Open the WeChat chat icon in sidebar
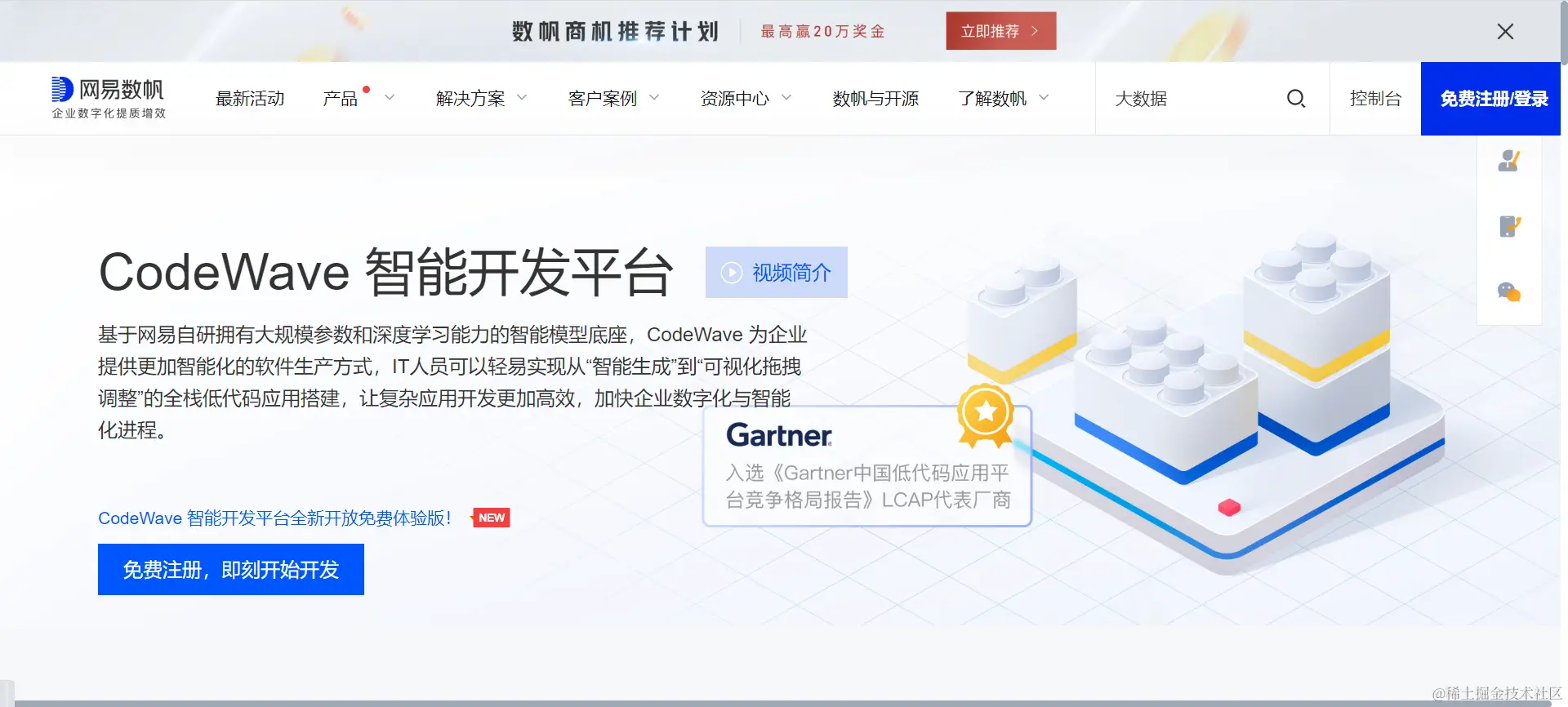The width and height of the screenshot is (1568, 707). click(x=1509, y=291)
